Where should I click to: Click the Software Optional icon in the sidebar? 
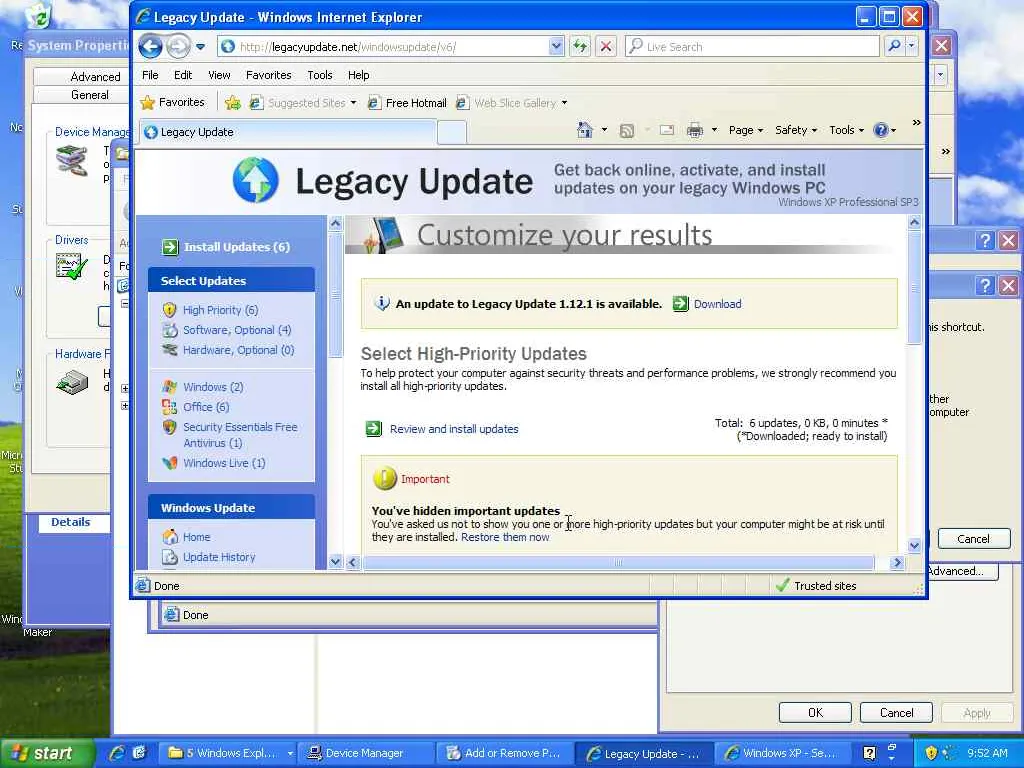click(x=170, y=330)
